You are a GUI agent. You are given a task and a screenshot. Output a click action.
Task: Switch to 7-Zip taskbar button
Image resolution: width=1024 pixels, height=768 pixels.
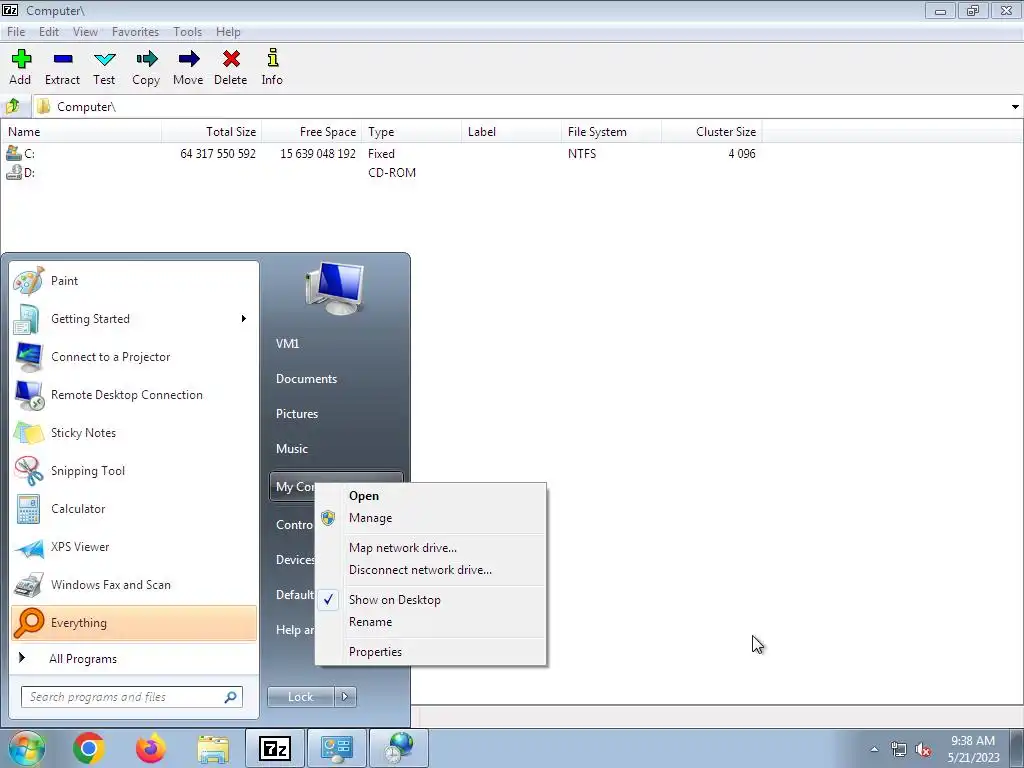275,748
